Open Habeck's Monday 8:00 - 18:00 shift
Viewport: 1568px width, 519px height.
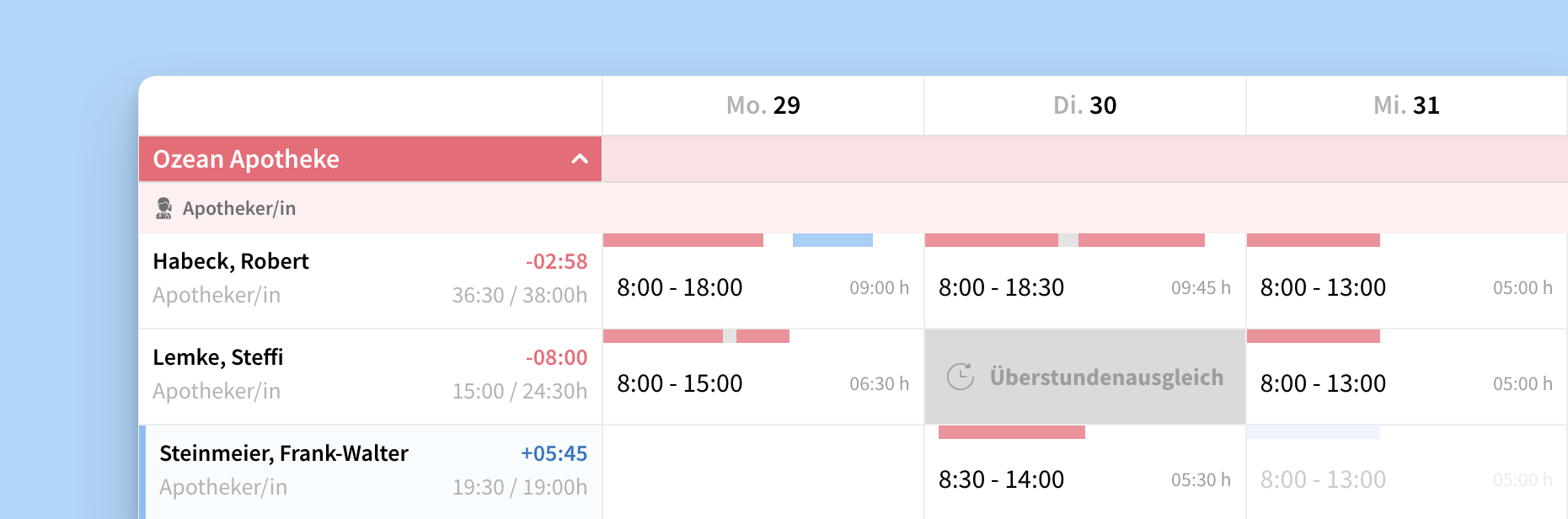pos(680,288)
